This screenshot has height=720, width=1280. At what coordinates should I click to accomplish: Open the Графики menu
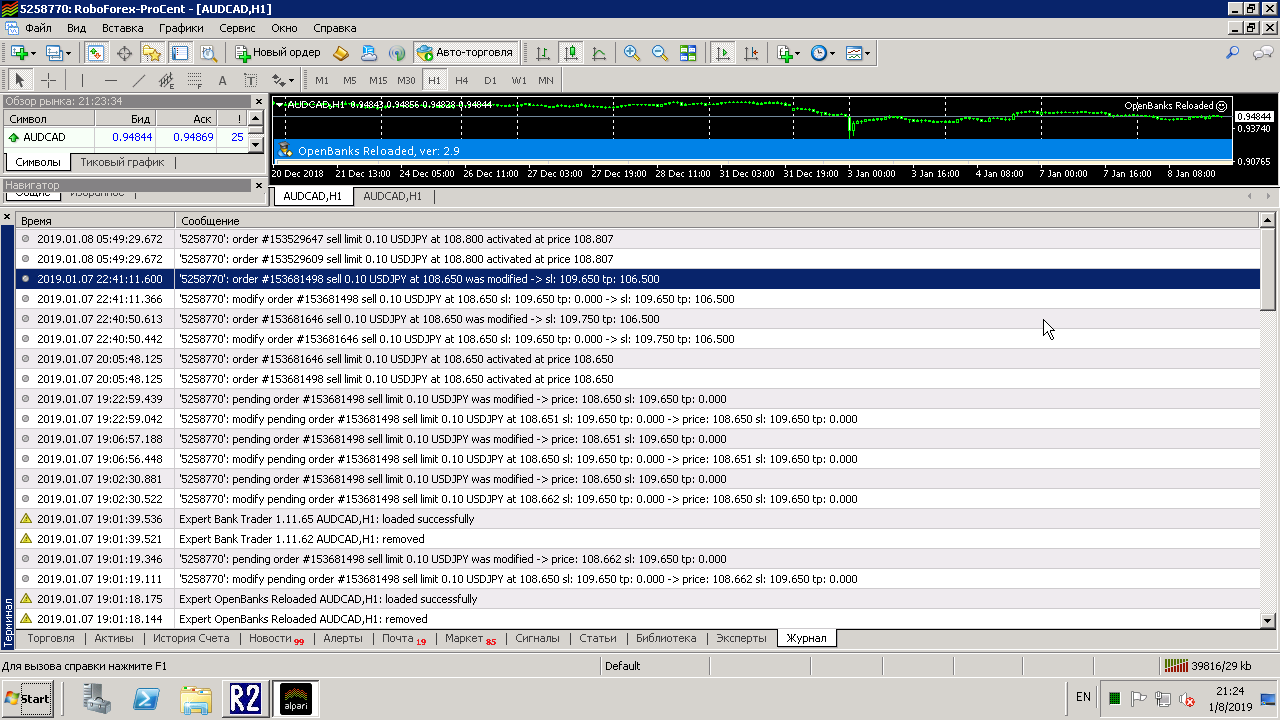click(x=181, y=28)
